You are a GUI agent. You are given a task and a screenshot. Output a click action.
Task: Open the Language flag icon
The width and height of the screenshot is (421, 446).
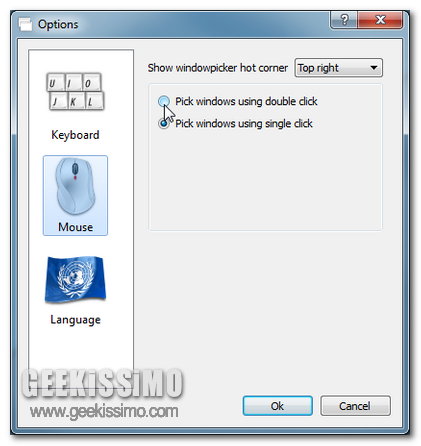tap(75, 279)
